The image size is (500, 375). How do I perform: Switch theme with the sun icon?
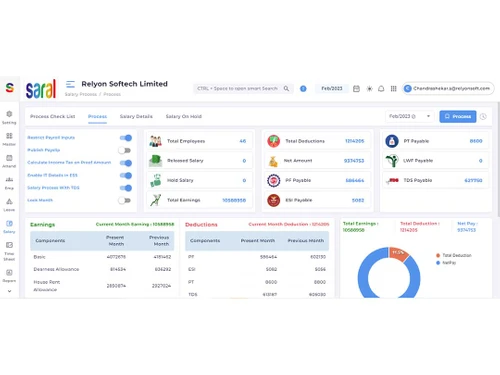369,89
